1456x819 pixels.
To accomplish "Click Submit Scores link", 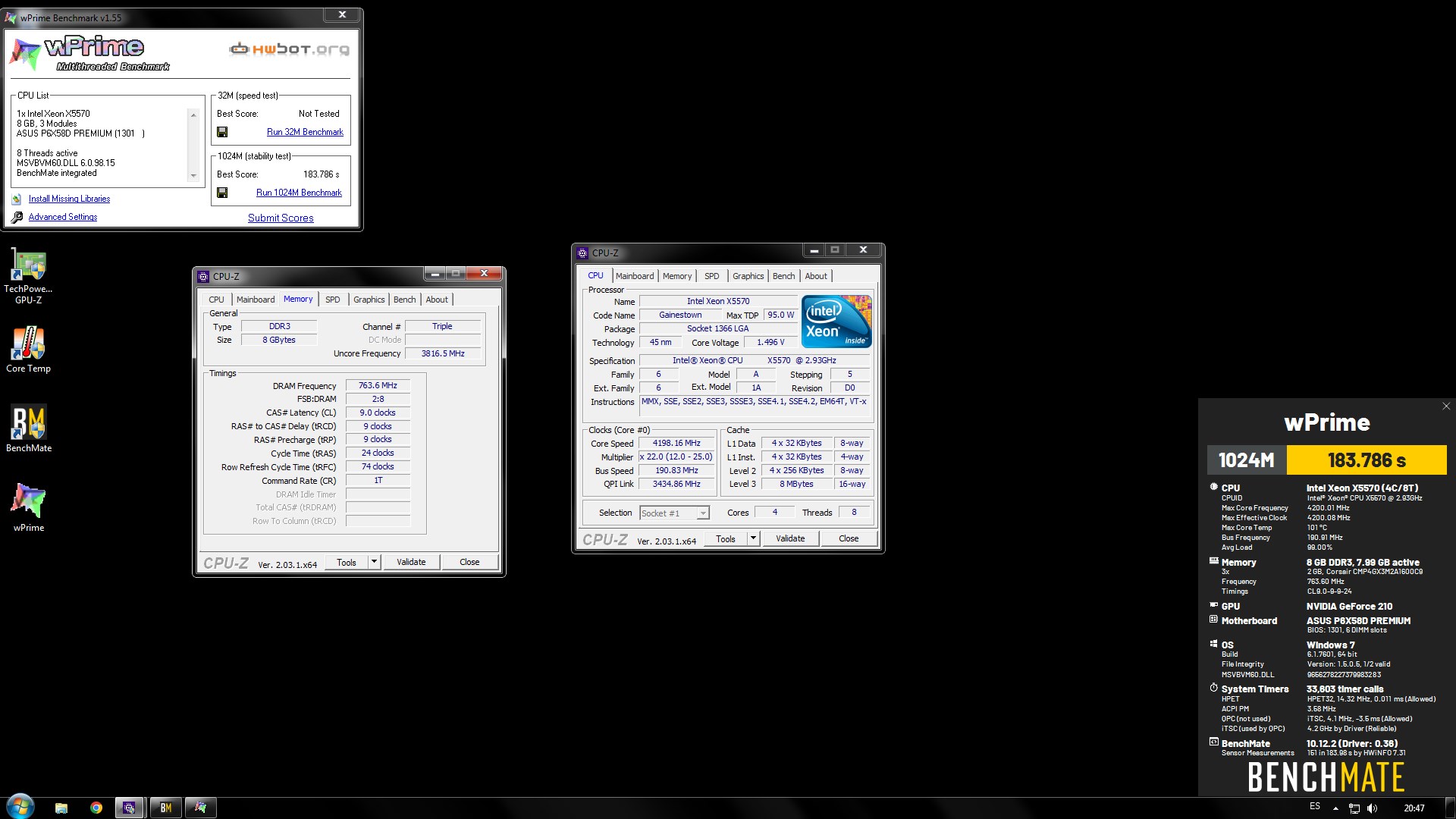I will point(281,218).
